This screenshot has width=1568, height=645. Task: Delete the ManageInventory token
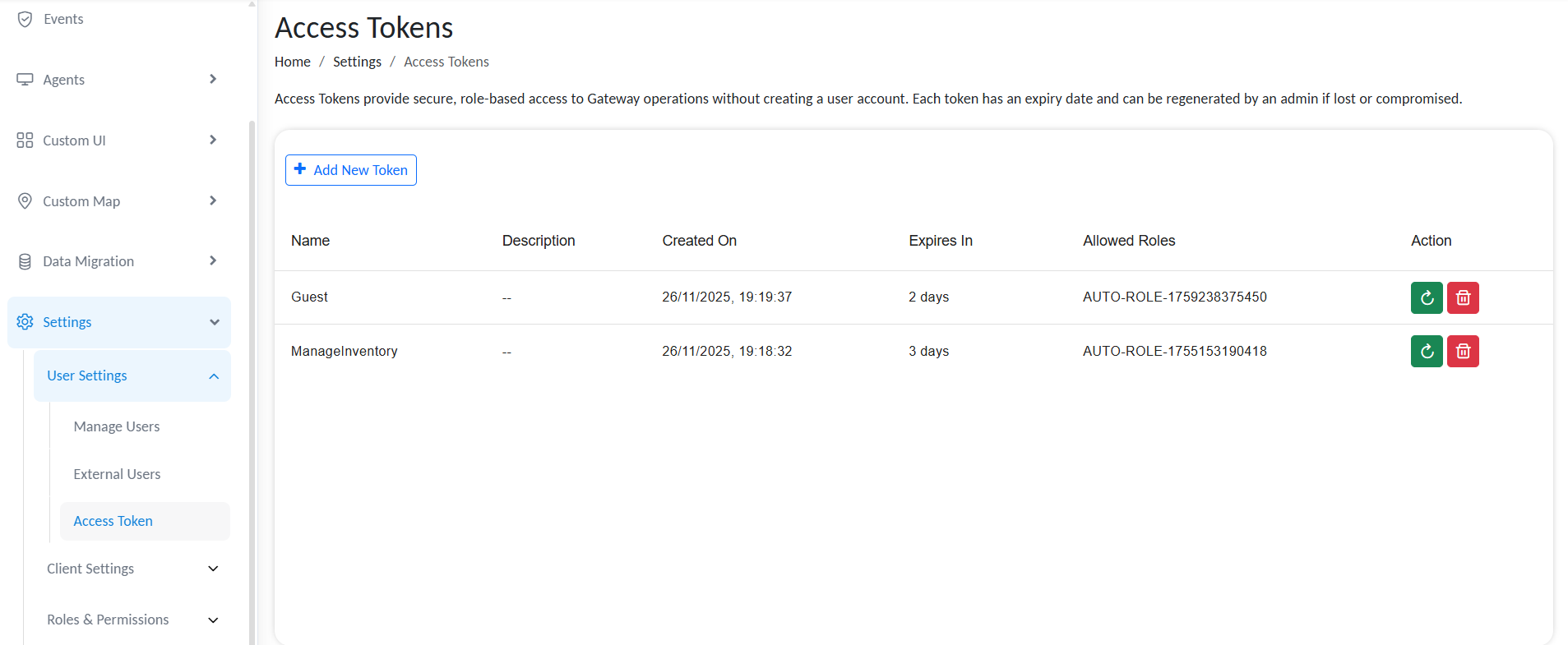[x=1463, y=352]
